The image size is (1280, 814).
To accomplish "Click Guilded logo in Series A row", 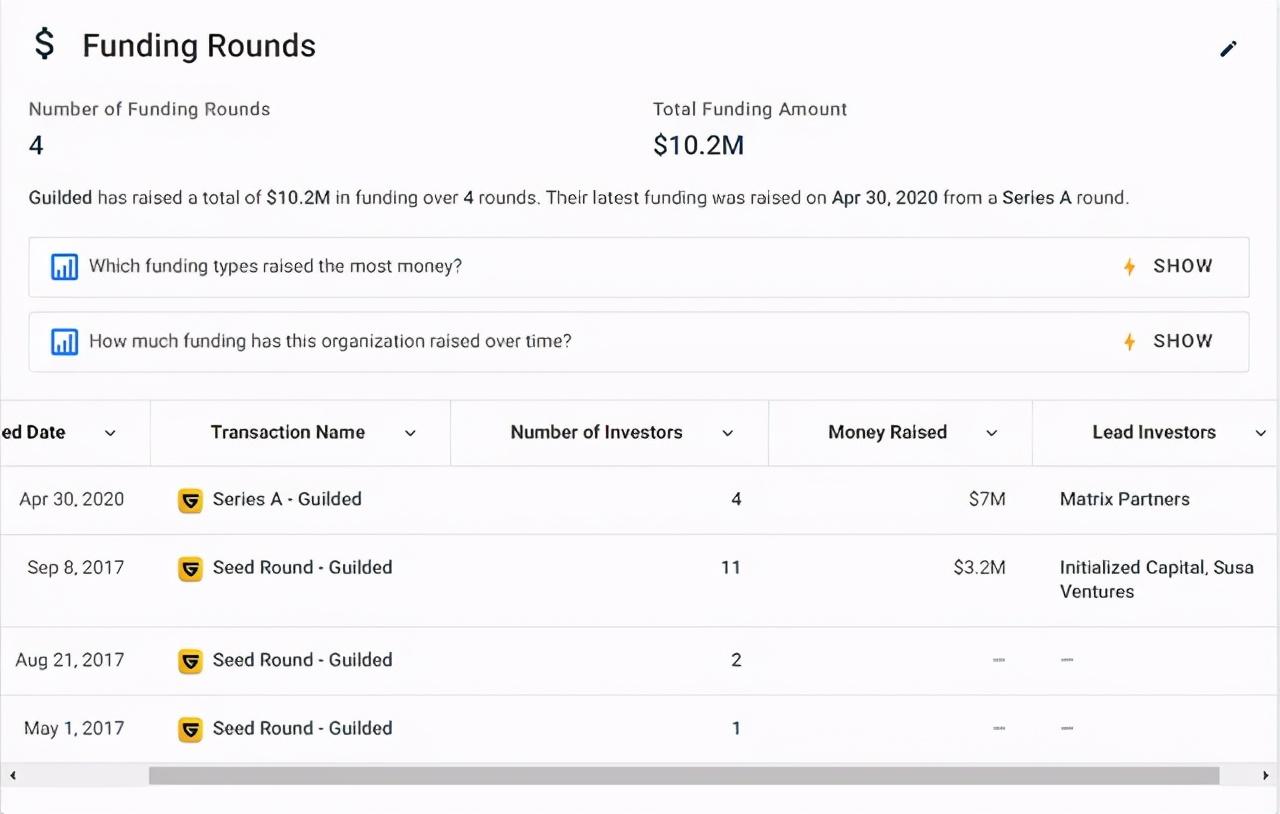I will click(190, 500).
